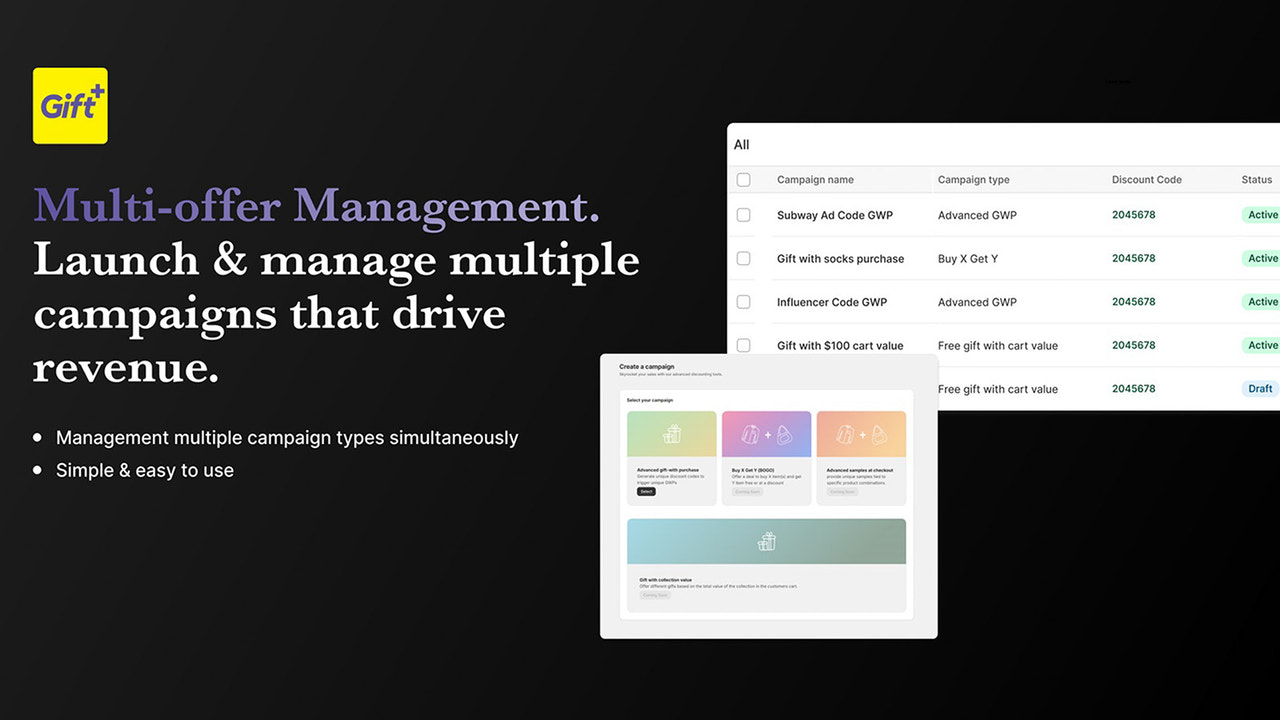Switch to the All tab
Screen dimensions: 1280x720
click(741, 145)
